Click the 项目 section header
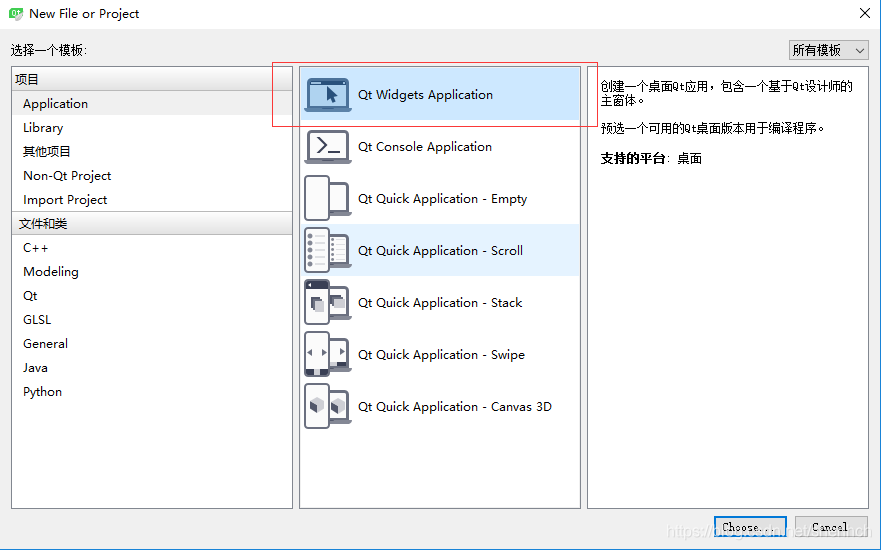Image resolution: width=881 pixels, height=550 pixels. [x=152, y=79]
